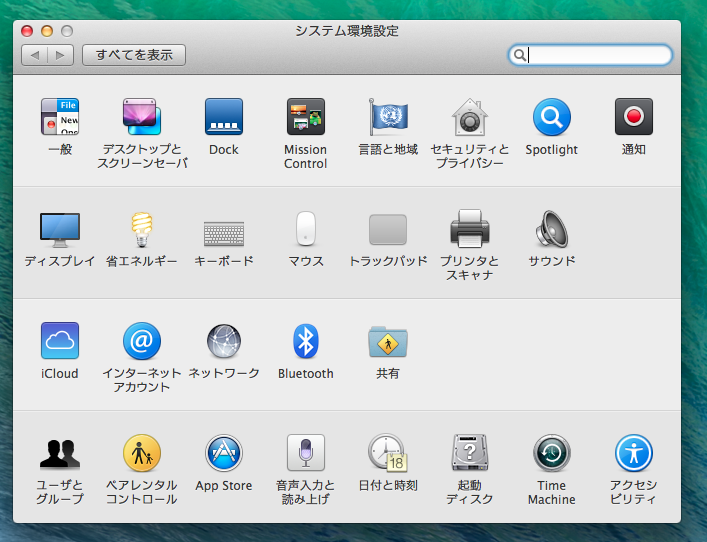This screenshot has height=542, width=707.
Task: Open ネットワーク globe icon
Action: tap(224, 340)
